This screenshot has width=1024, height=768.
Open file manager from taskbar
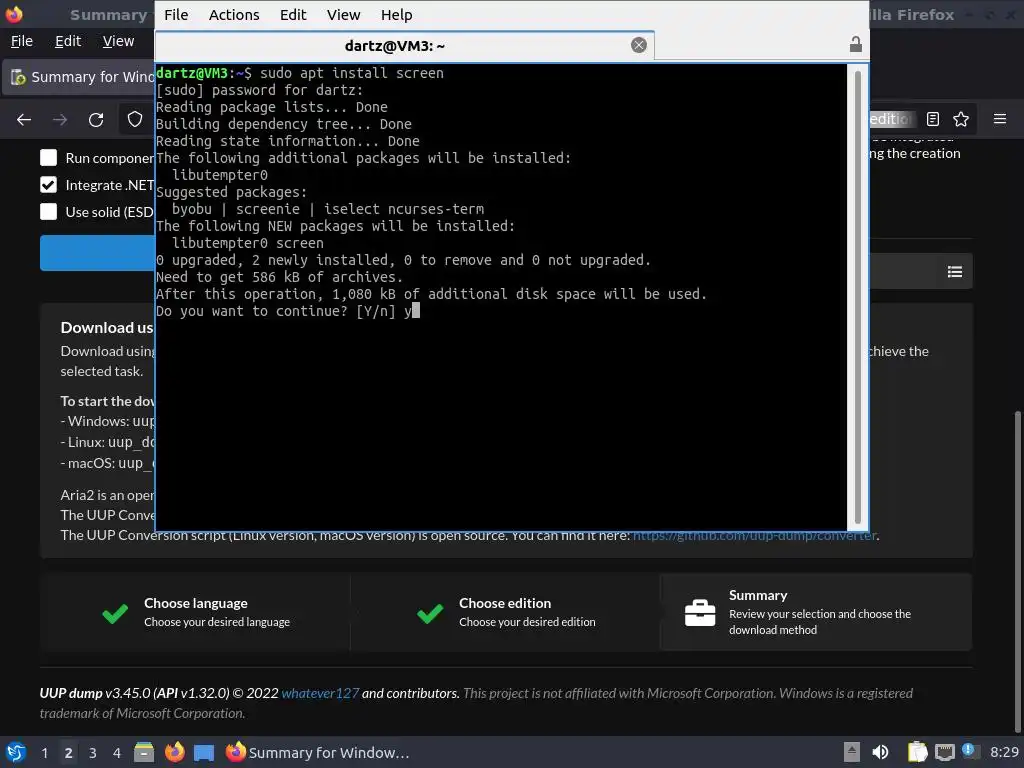click(x=144, y=752)
